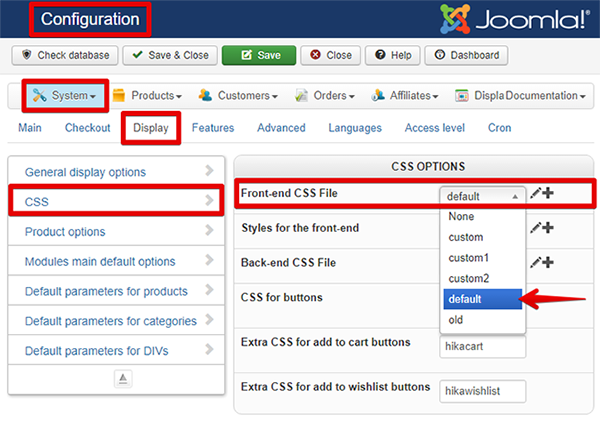Edit Front-end CSS File pencil icon
The height and width of the screenshot is (422, 600).
point(535,193)
